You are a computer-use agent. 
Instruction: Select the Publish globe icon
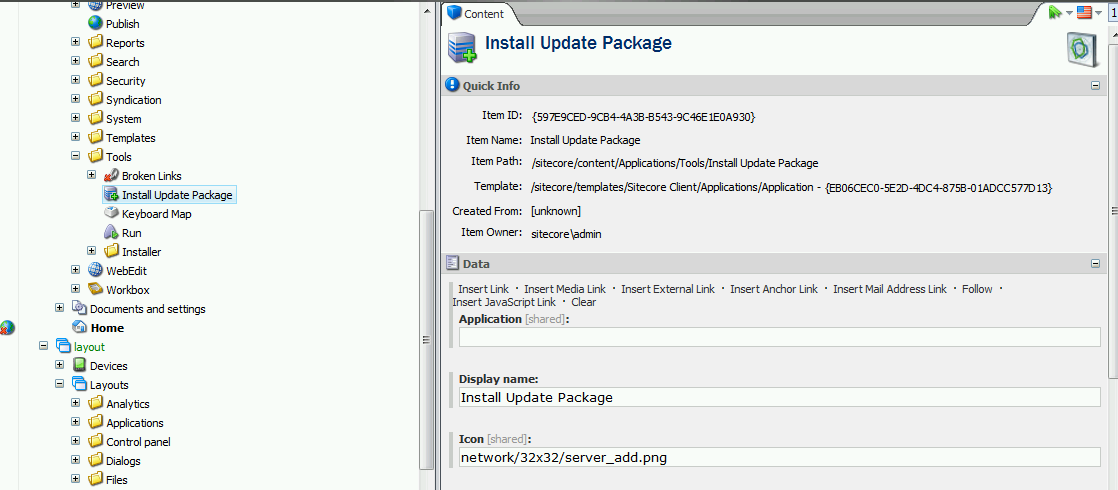pyautogui.click(x=95, y=24)
